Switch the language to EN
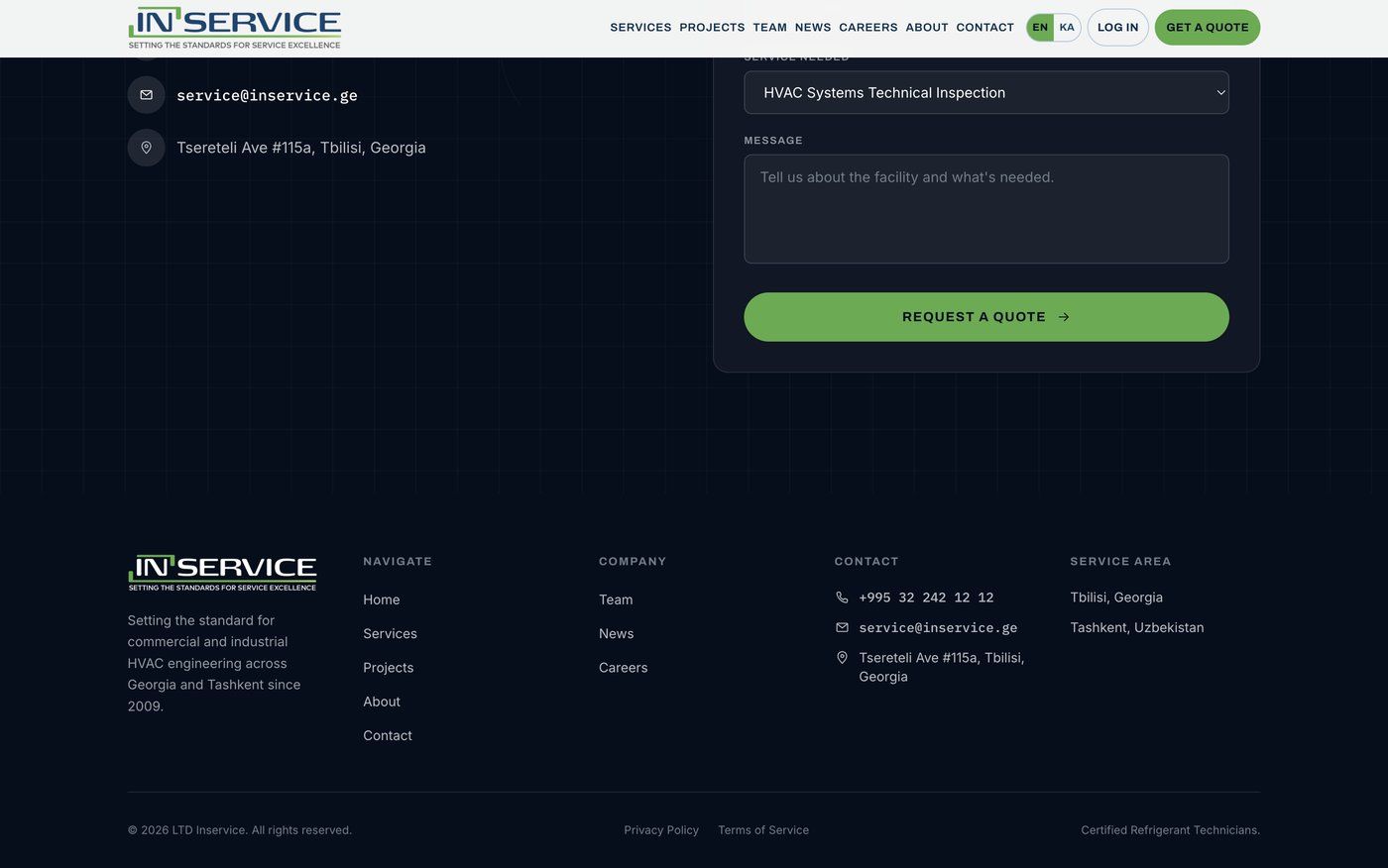Viewport: 1388px width, 868px height. [x=1040, y=28]
